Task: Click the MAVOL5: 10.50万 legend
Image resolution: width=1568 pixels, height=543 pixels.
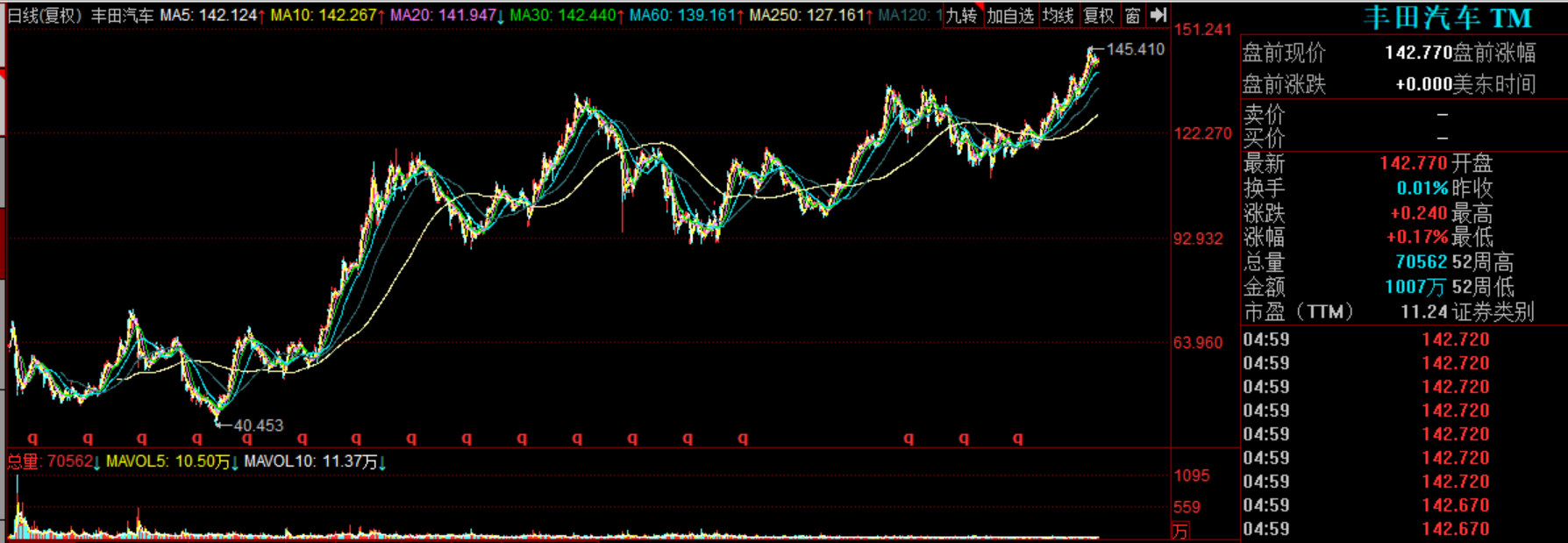Action: [x=172, y=461]
